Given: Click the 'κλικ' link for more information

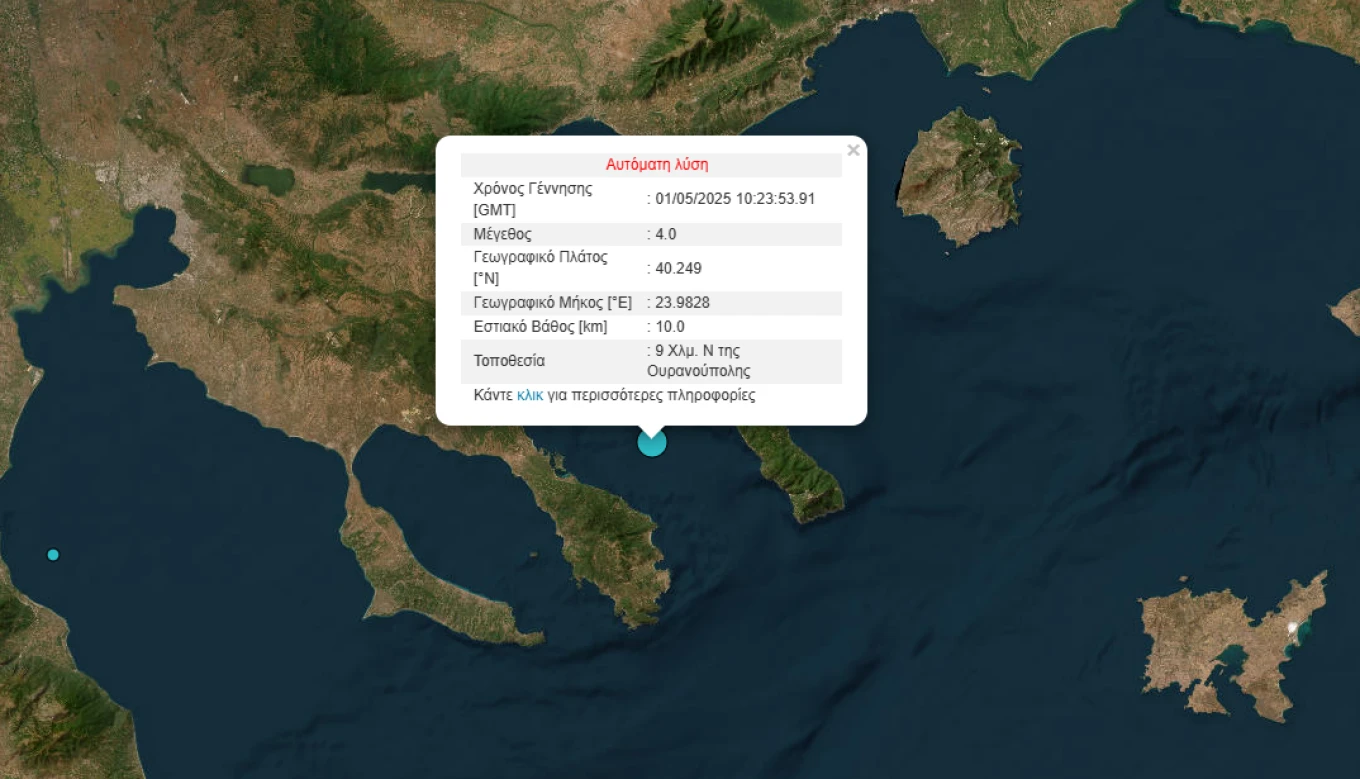Looking at the screenshot, I should coord(530,395).
